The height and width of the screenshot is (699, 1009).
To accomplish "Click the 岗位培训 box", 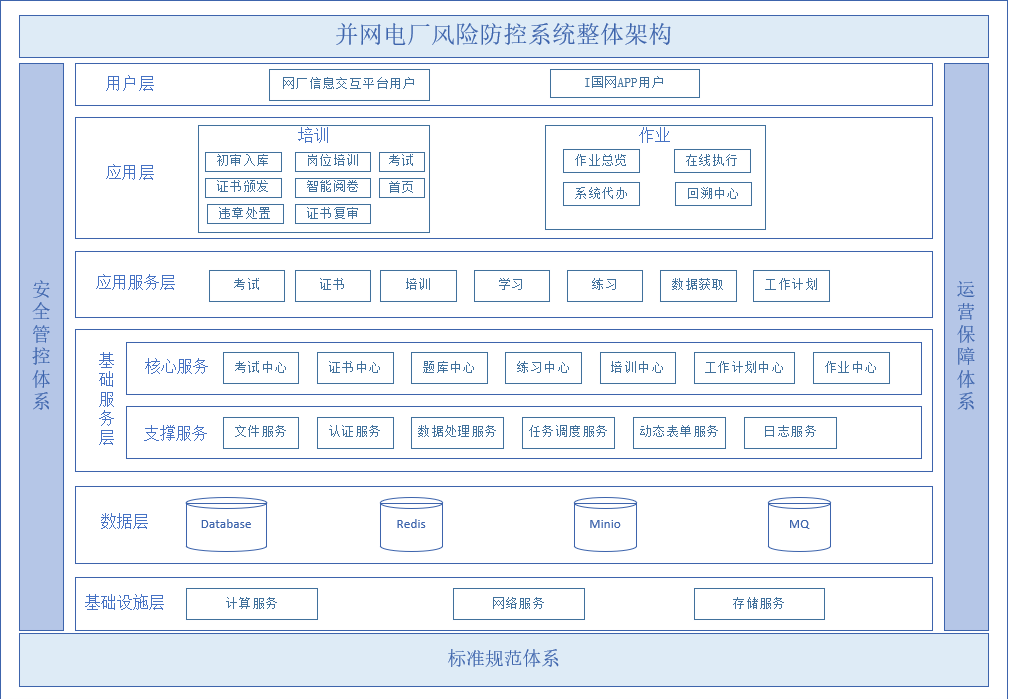I will tap(333, 161).
